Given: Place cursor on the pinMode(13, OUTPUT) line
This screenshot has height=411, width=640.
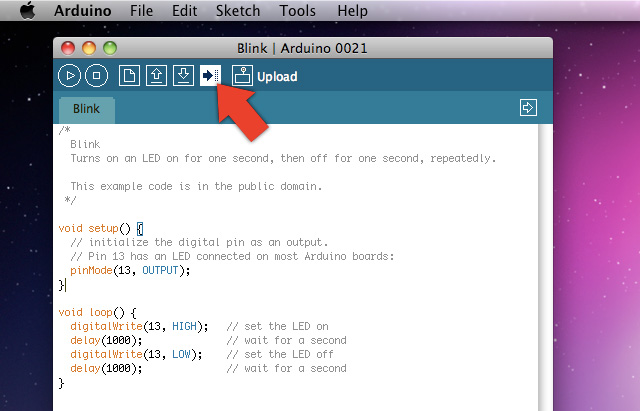Looking at the screenshot, I should click(x=129, y=270).
